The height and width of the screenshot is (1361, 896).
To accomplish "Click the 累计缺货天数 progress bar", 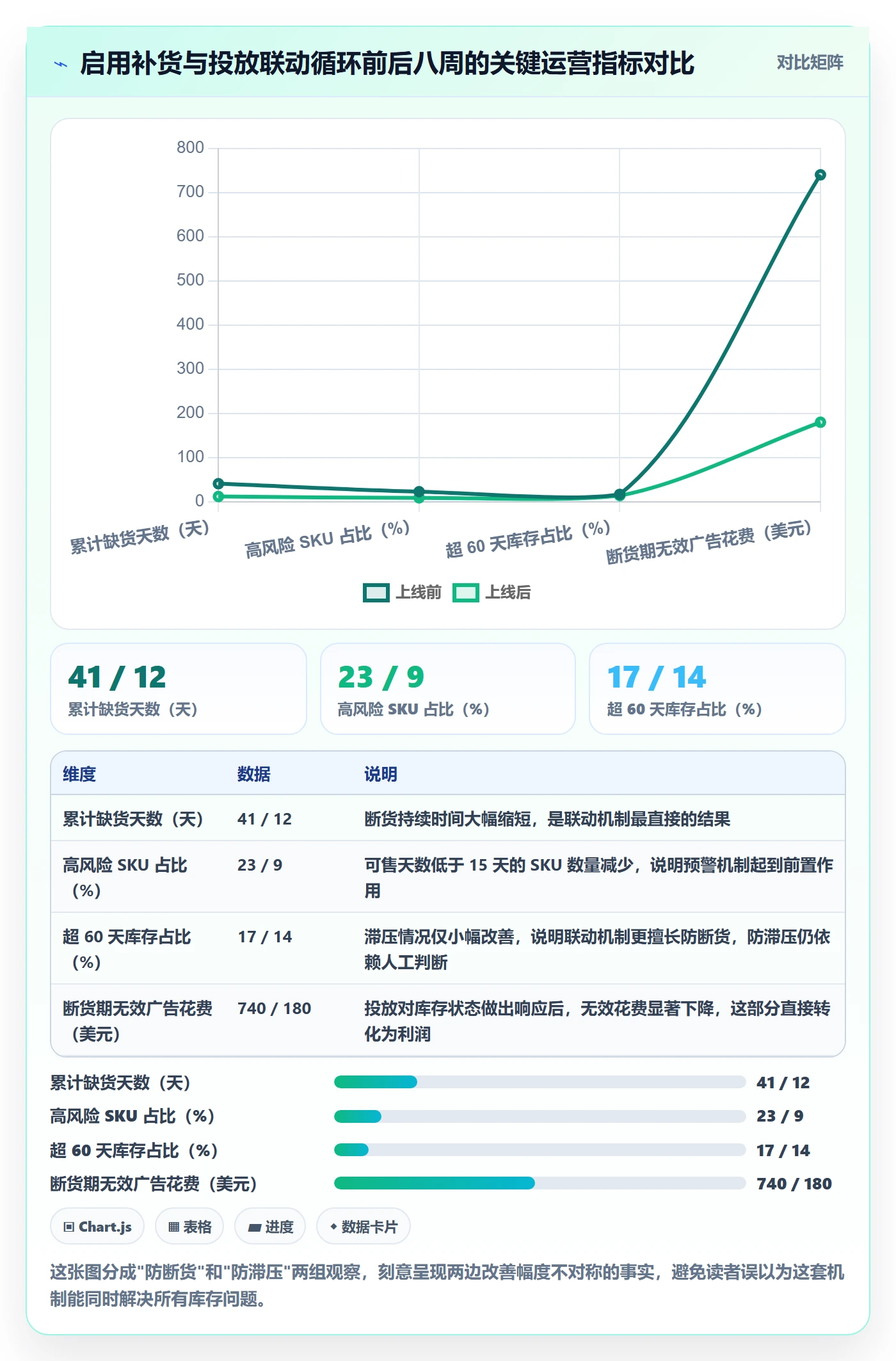I will click(x=540, y=1082).
